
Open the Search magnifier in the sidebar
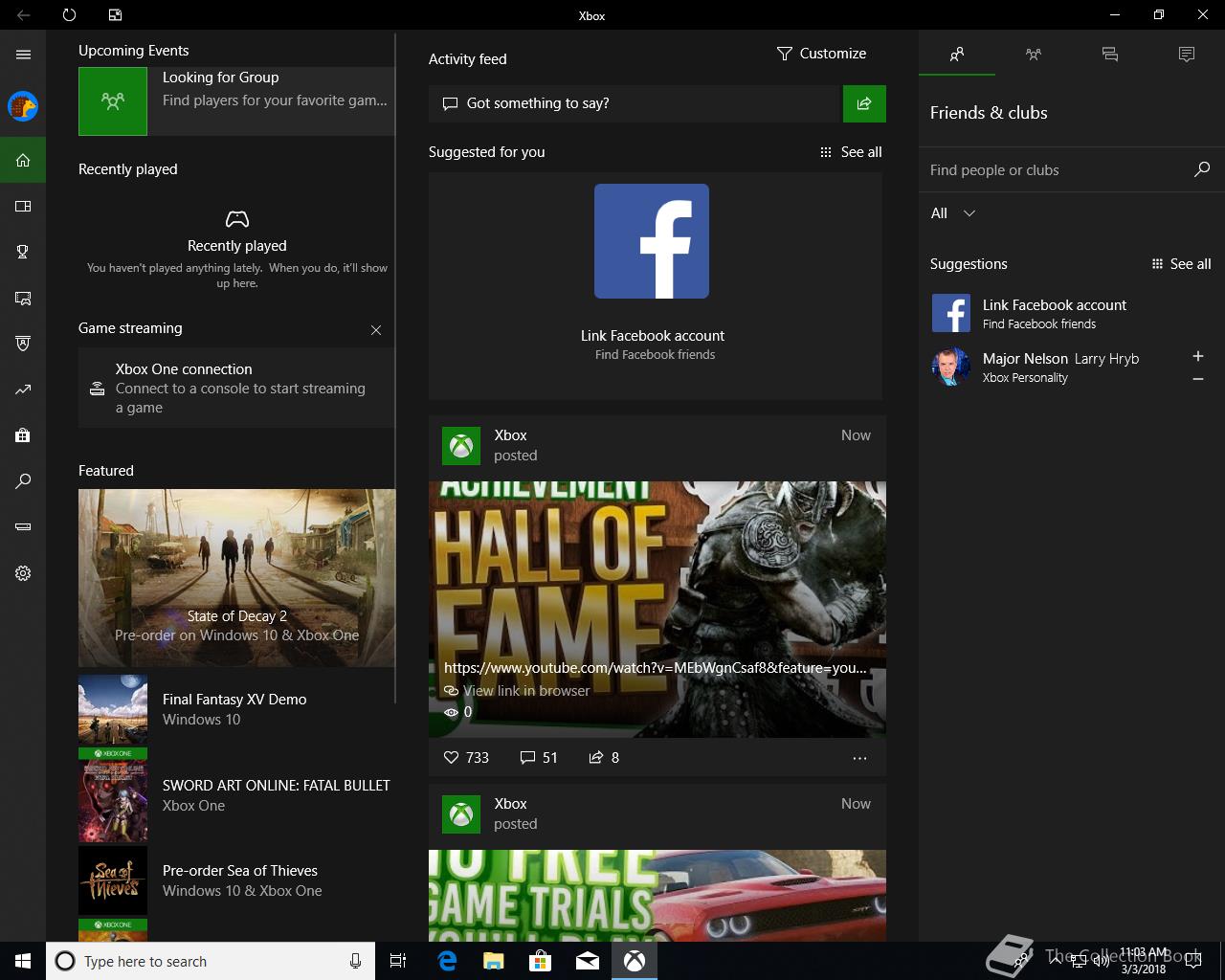23,481
